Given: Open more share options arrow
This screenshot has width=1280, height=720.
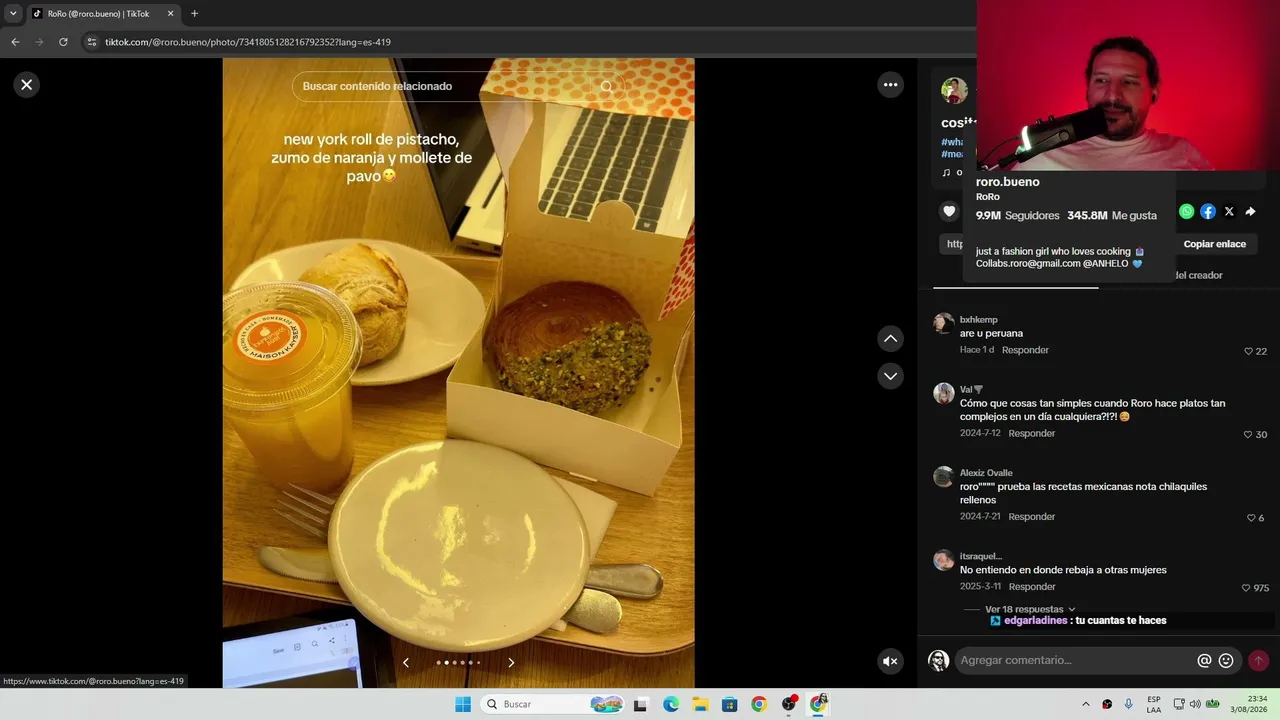Looking at the screenshot, I should coord(1250,211).
